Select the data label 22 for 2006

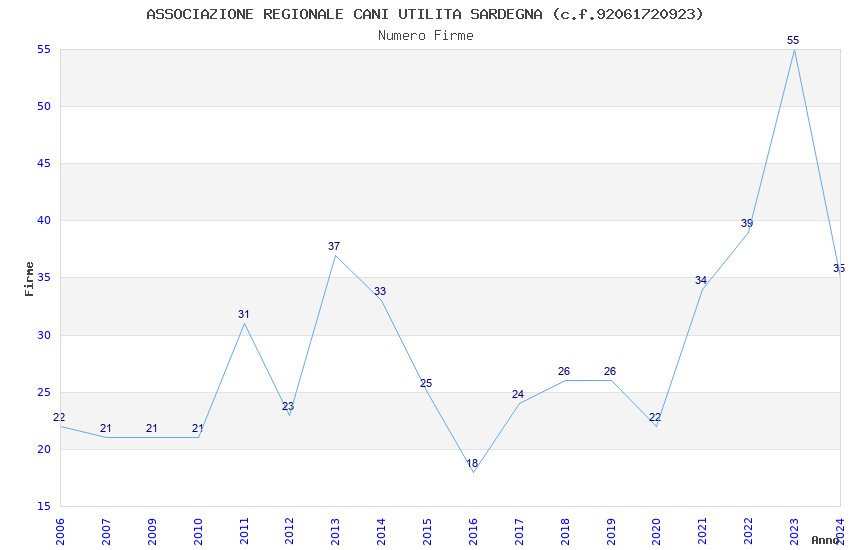click(x=59, y=417)
